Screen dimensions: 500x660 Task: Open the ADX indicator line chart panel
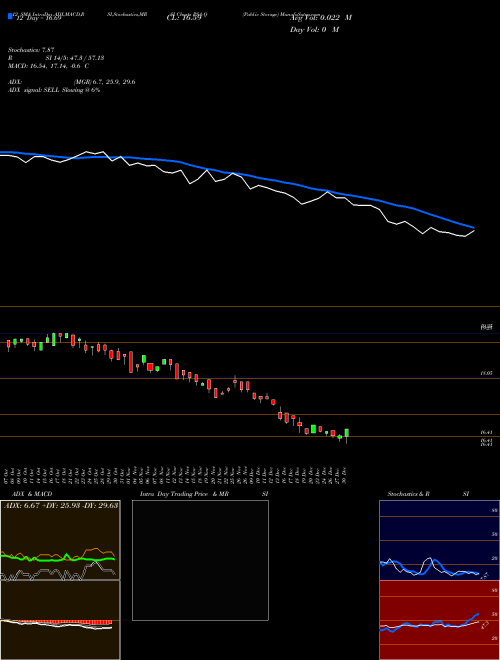[60, 540]
